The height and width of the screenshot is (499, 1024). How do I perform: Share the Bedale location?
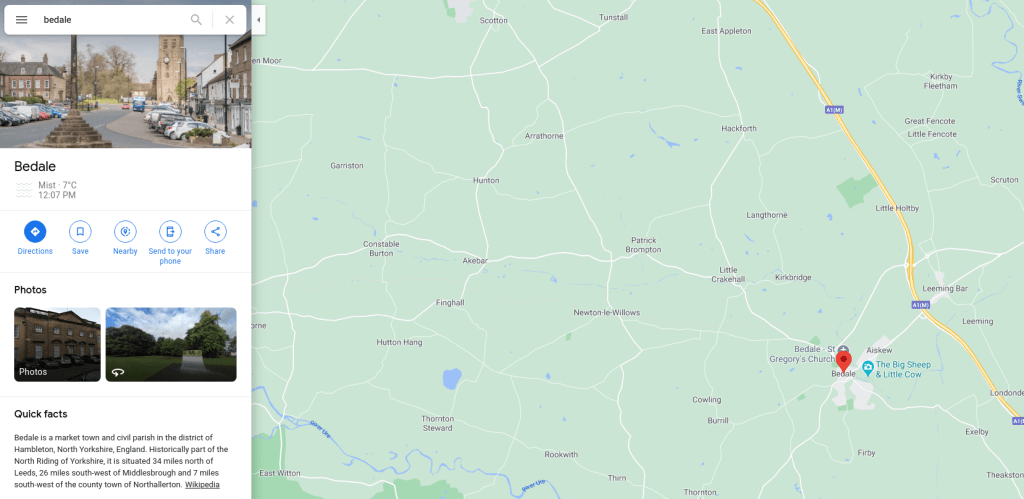[x=215, y=231]
